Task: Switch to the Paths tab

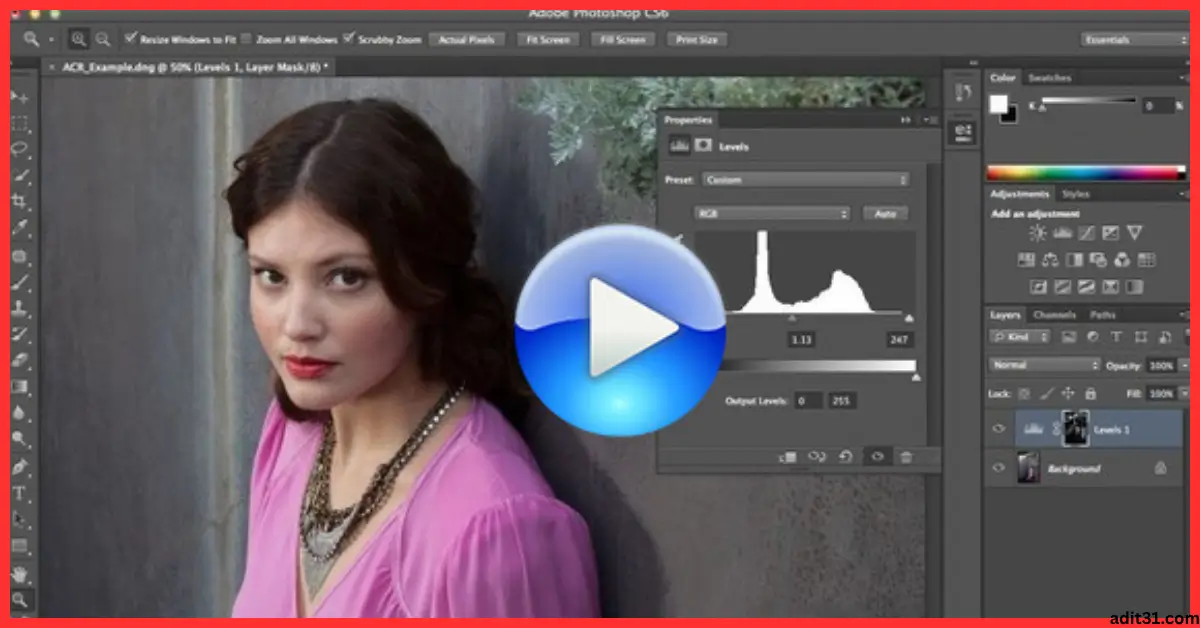Action: click(1103, 315)
